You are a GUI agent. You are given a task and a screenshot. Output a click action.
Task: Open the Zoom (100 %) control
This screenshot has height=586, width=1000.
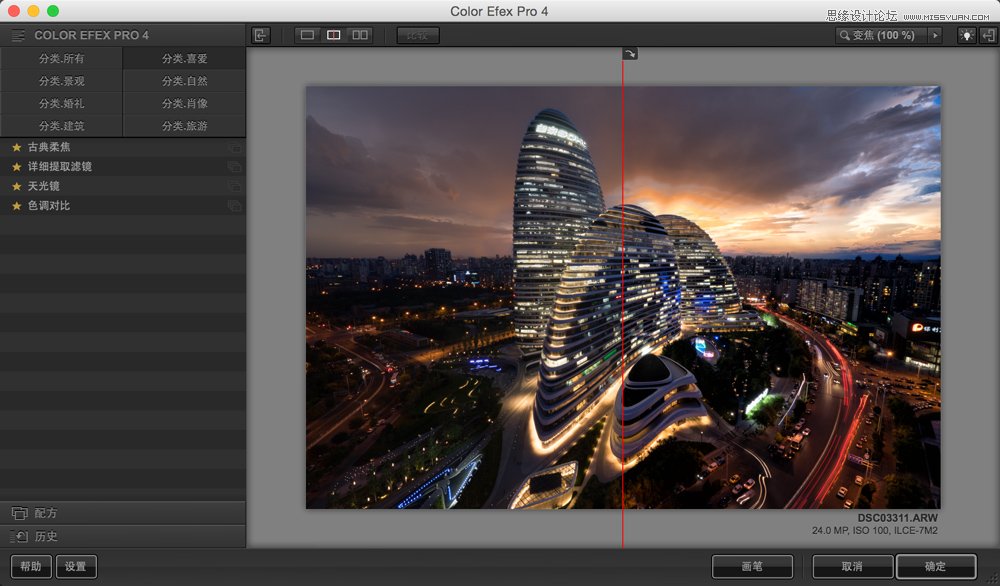882,35
